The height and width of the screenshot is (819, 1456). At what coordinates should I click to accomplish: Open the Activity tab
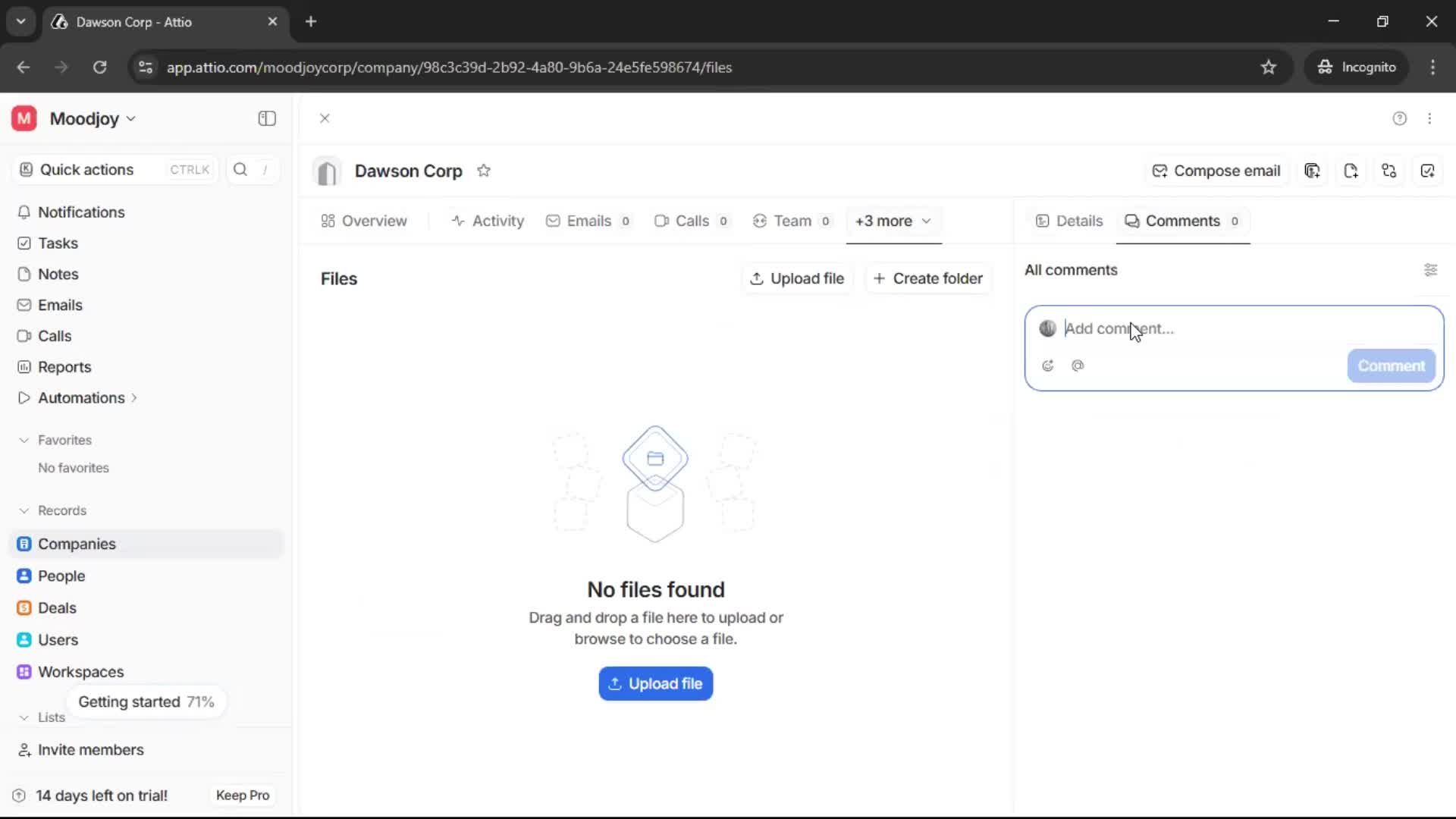click(x=488, y=221)
